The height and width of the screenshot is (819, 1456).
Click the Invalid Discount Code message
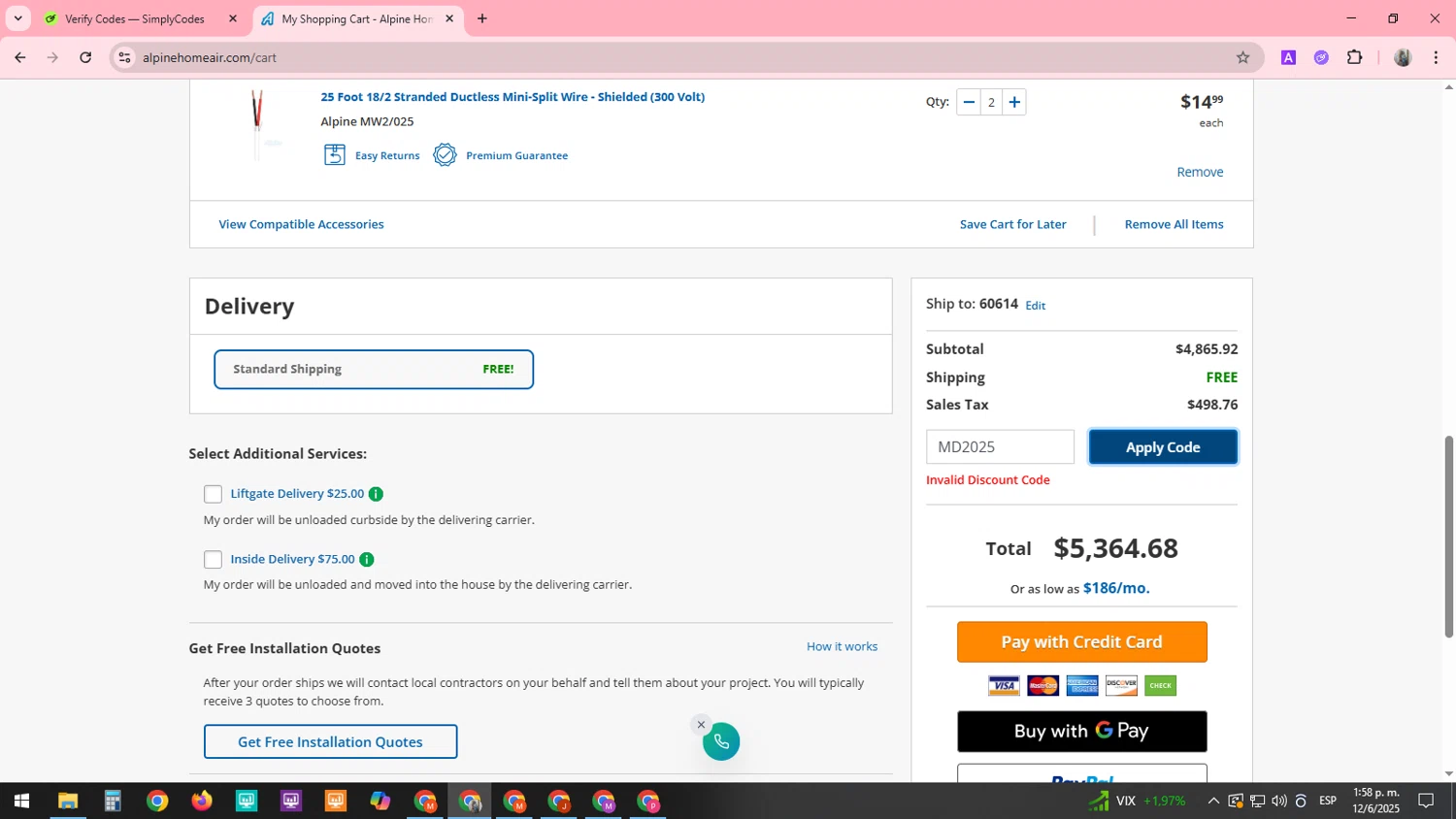[x=987, y=480]
